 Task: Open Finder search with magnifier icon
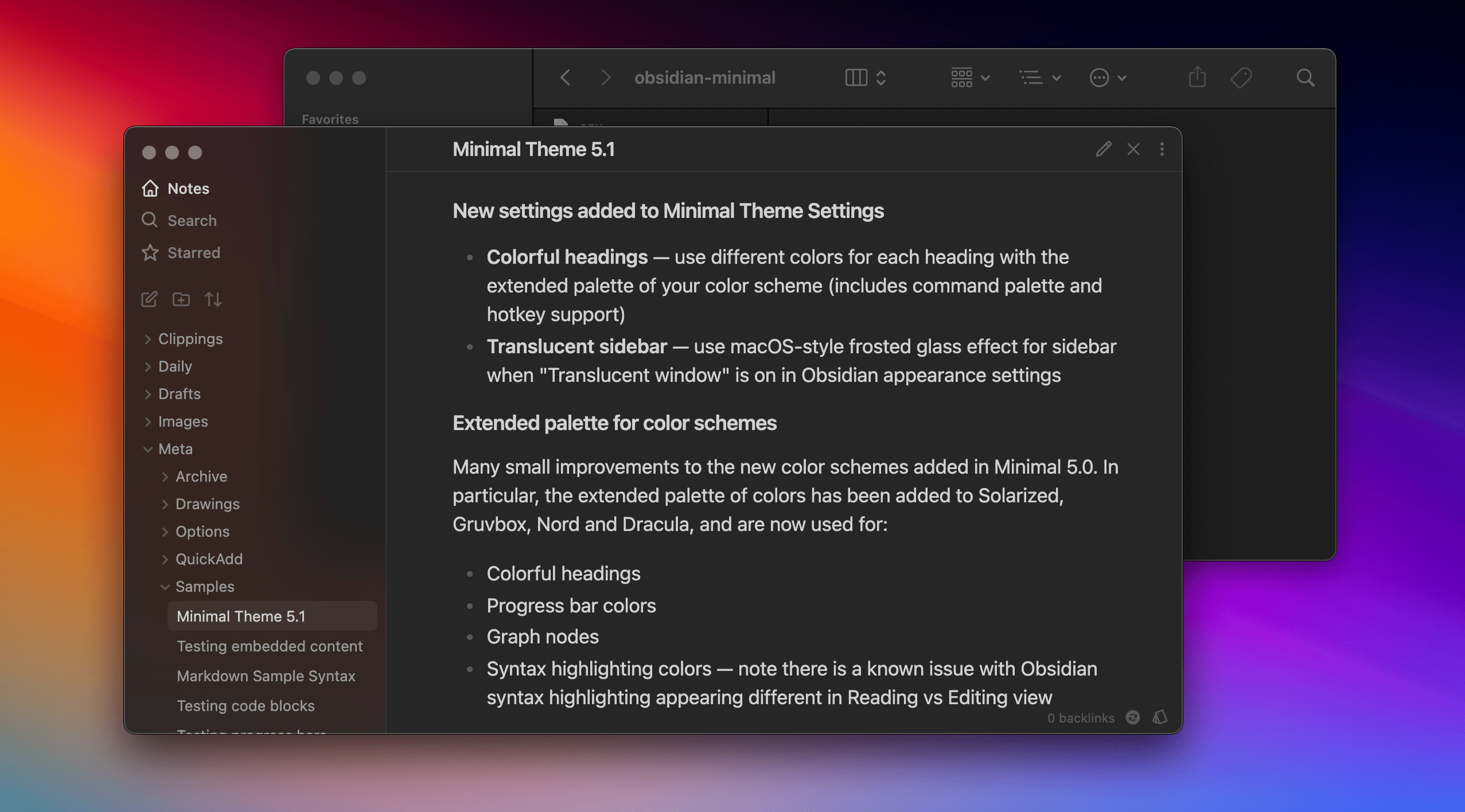pyautogui.click(x=1306, y=77)
